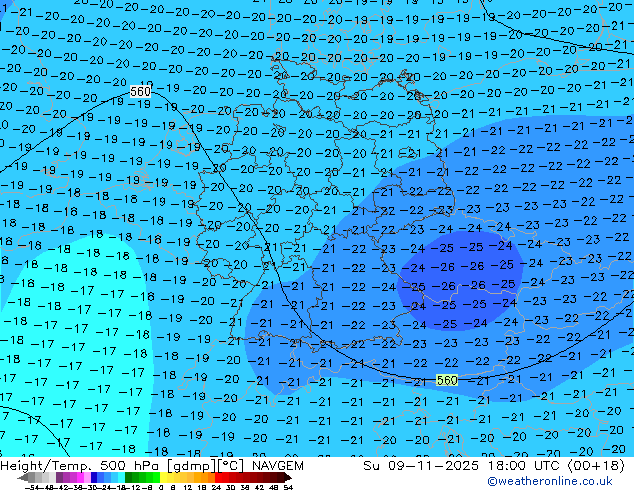Screen dimensions: 634x490
Task: Click the [gdmp] unit label
Action: pyautogui.click(x=192, y=466)
